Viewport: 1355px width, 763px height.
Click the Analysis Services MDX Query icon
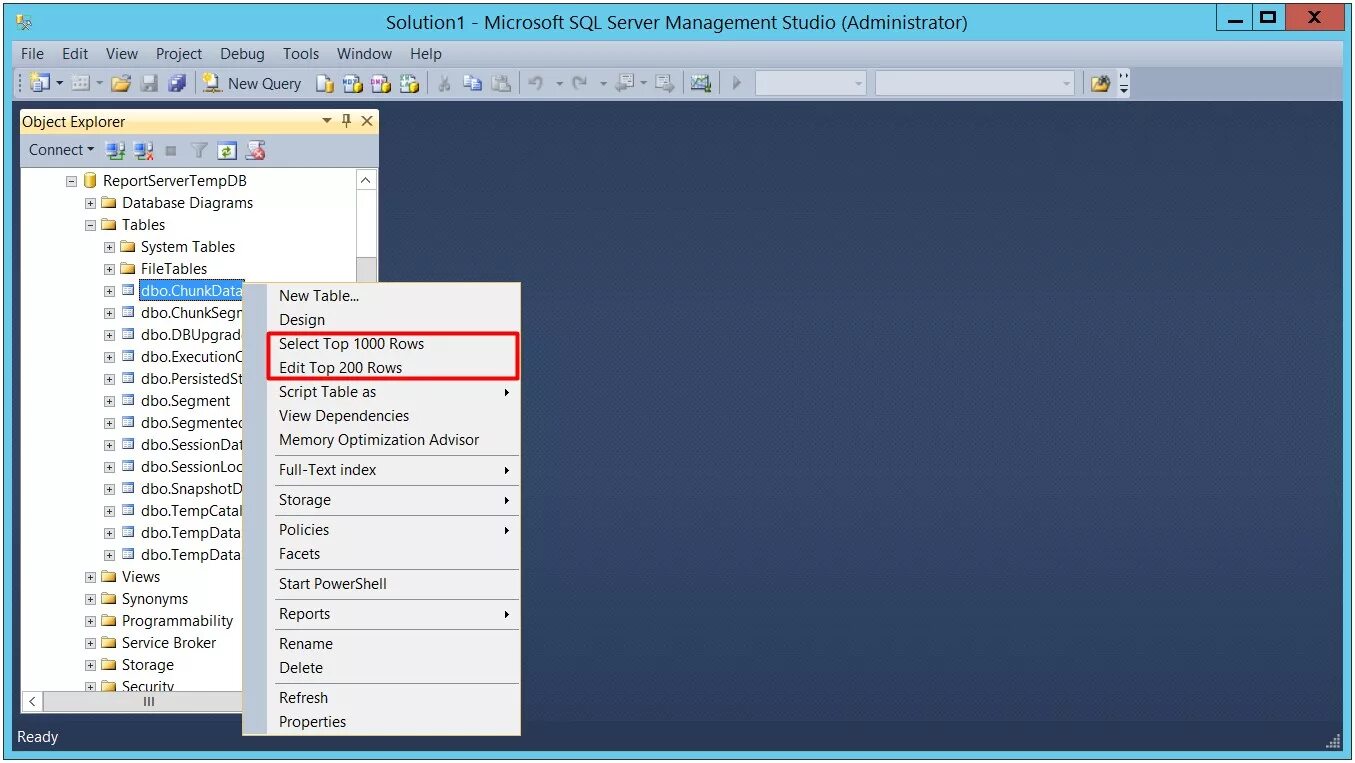point(353,84)
